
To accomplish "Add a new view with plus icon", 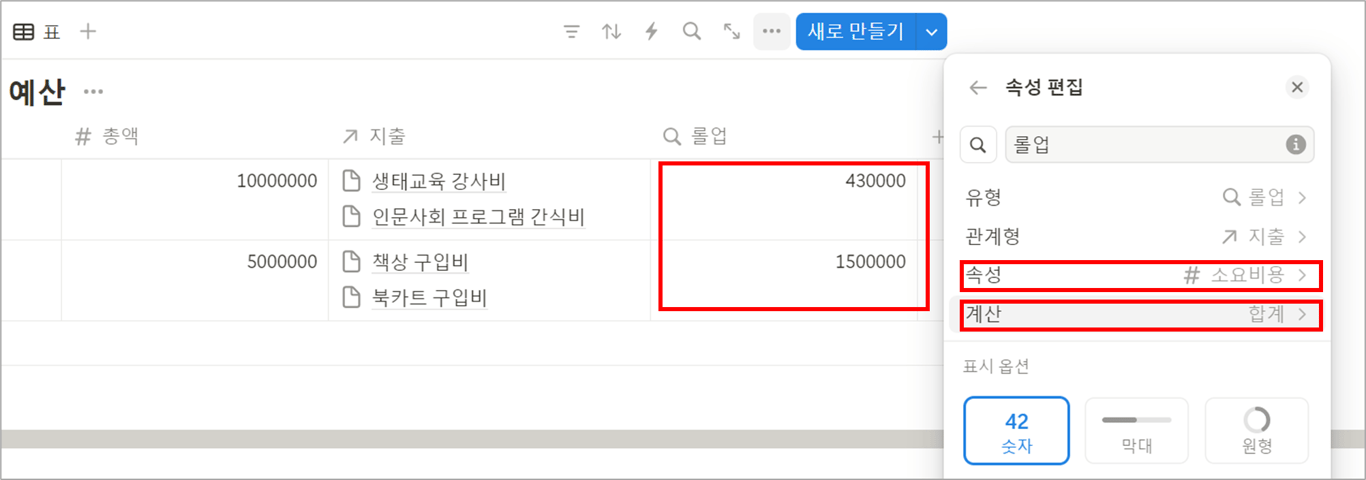I will [x=88, y=32].
